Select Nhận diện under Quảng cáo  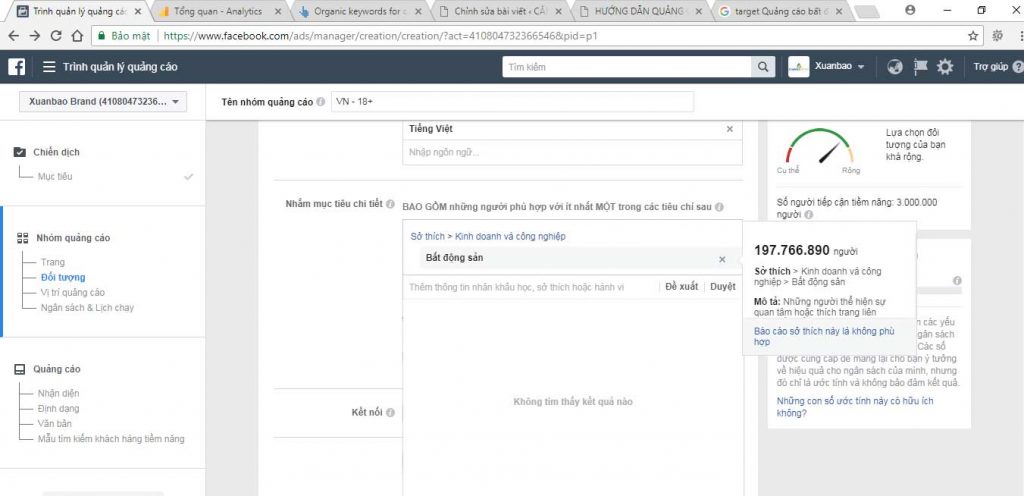click(x=59, y=394)
